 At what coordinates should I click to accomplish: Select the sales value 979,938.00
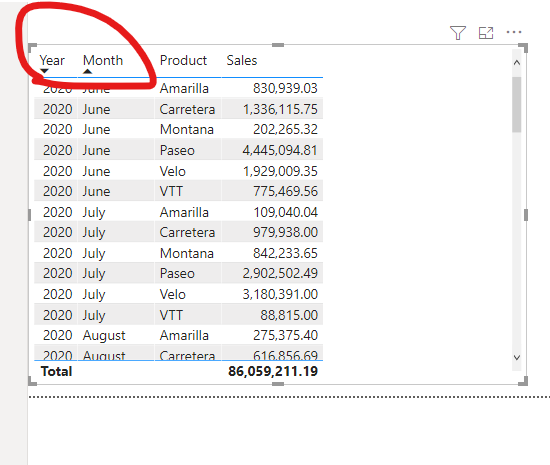point(285,232)
